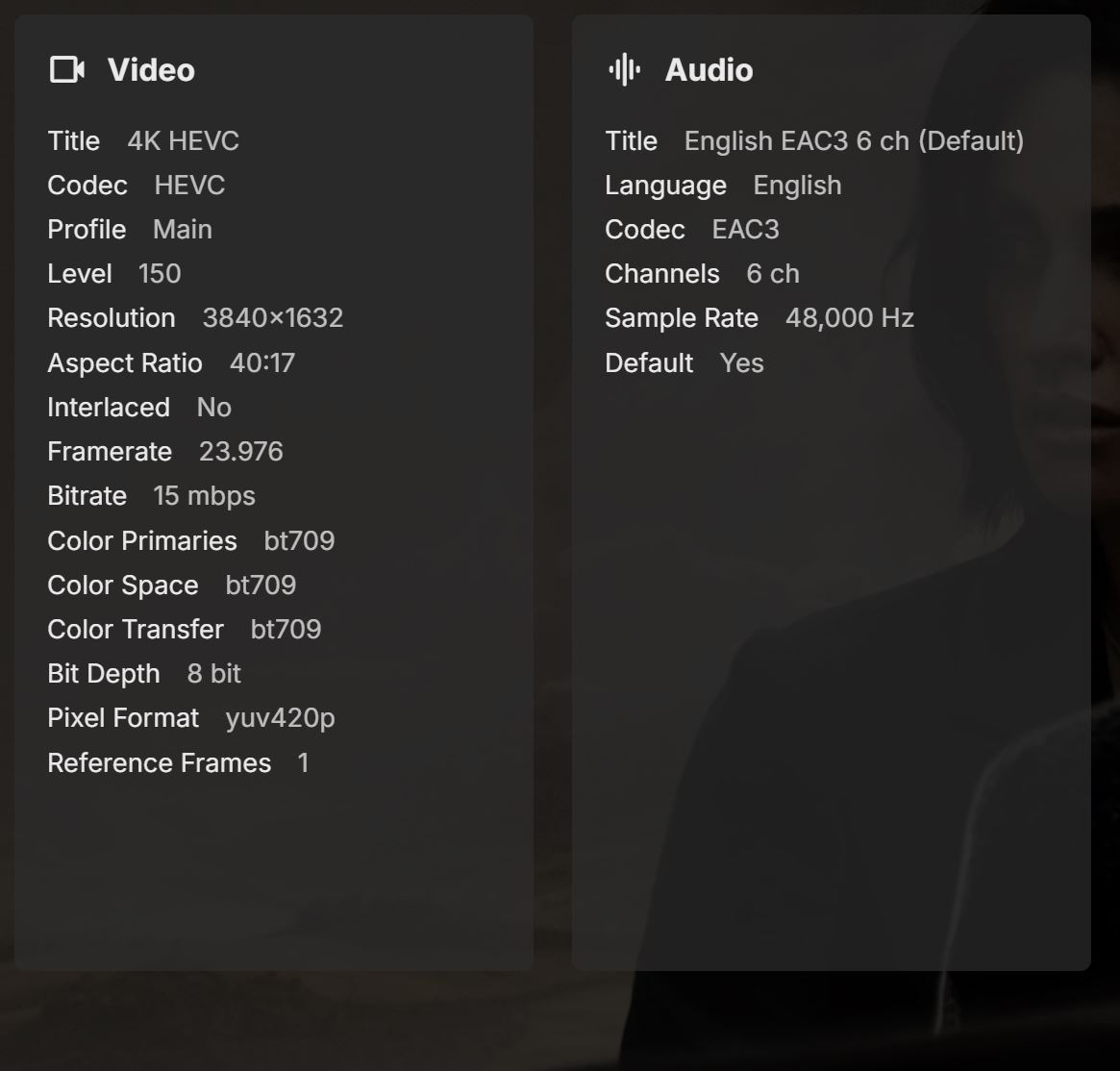Select the 3840×1632 resolution value
The width and height of the screenshot is (1120, 1071).
pos(273,318)
